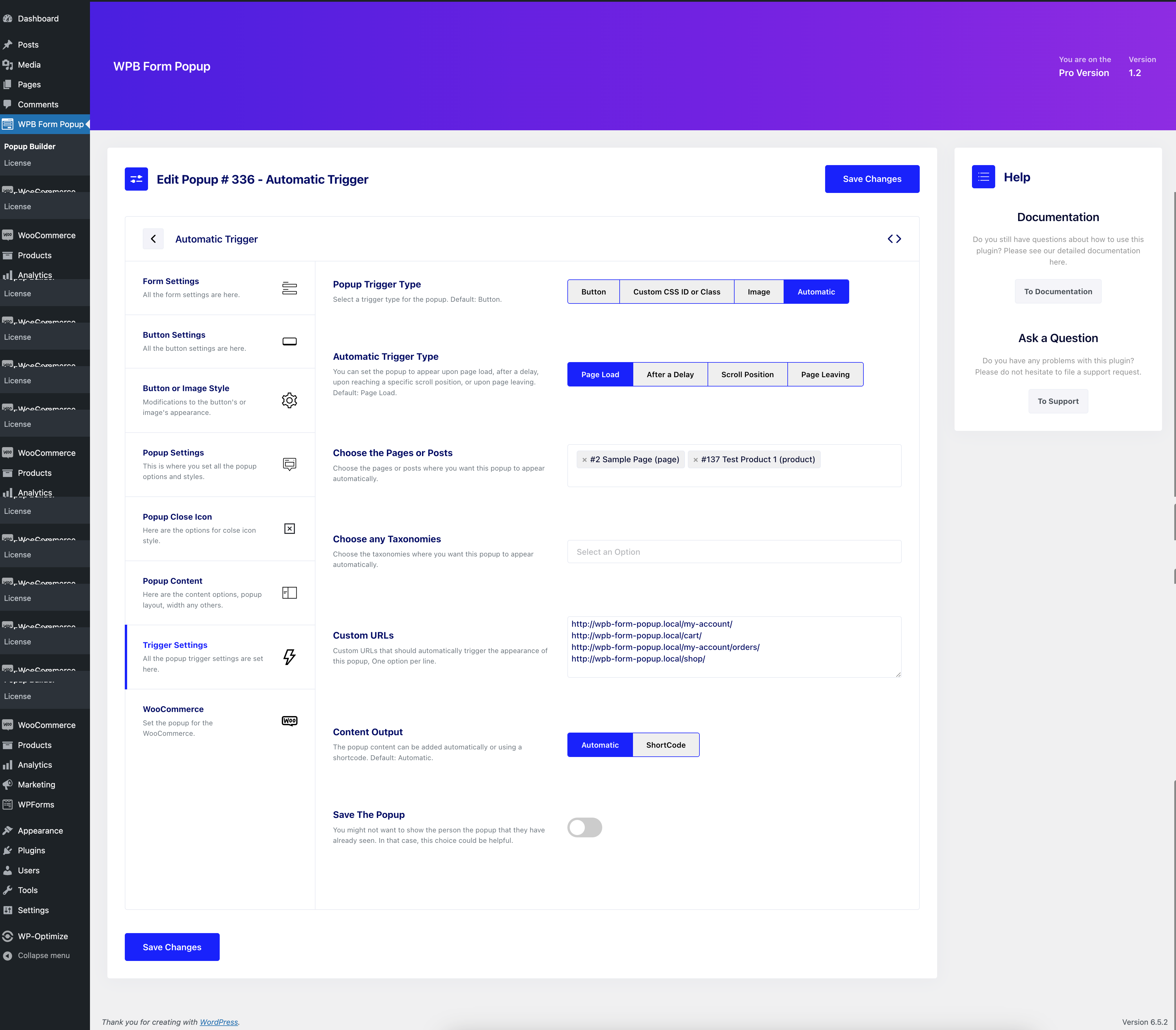The image size is (1176, 1030).
Task: Select After a Delay trigger type
Action: (x=670, y=374)
